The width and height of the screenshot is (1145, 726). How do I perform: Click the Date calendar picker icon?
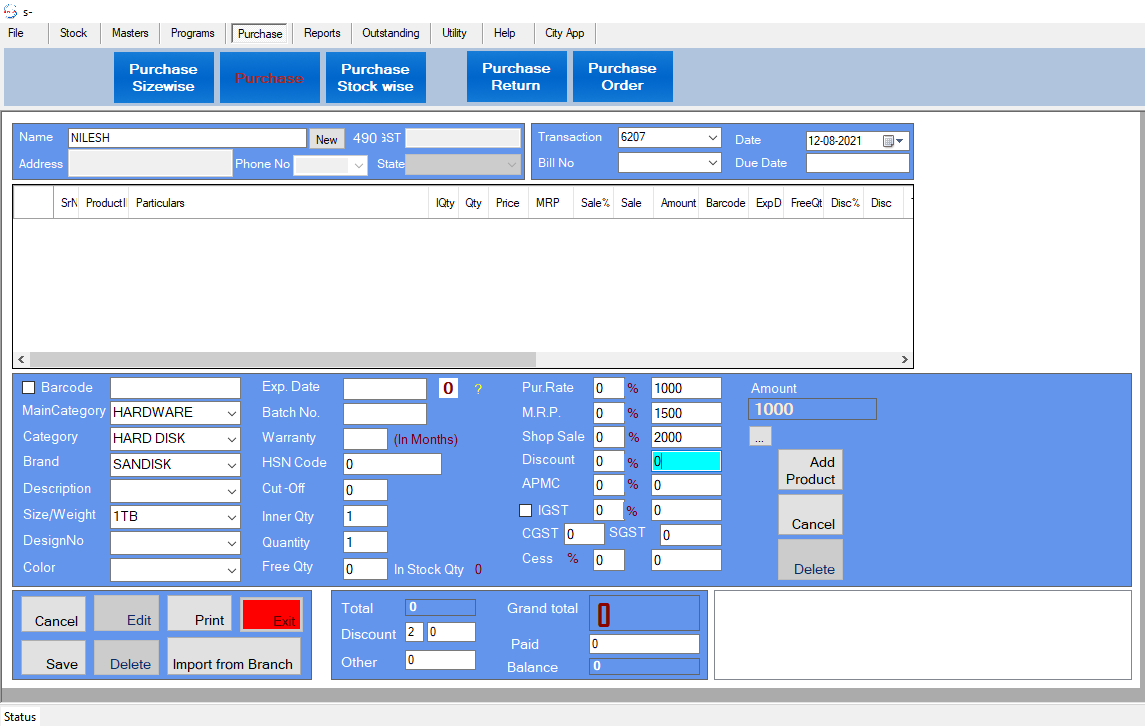(x=888, y=141)
